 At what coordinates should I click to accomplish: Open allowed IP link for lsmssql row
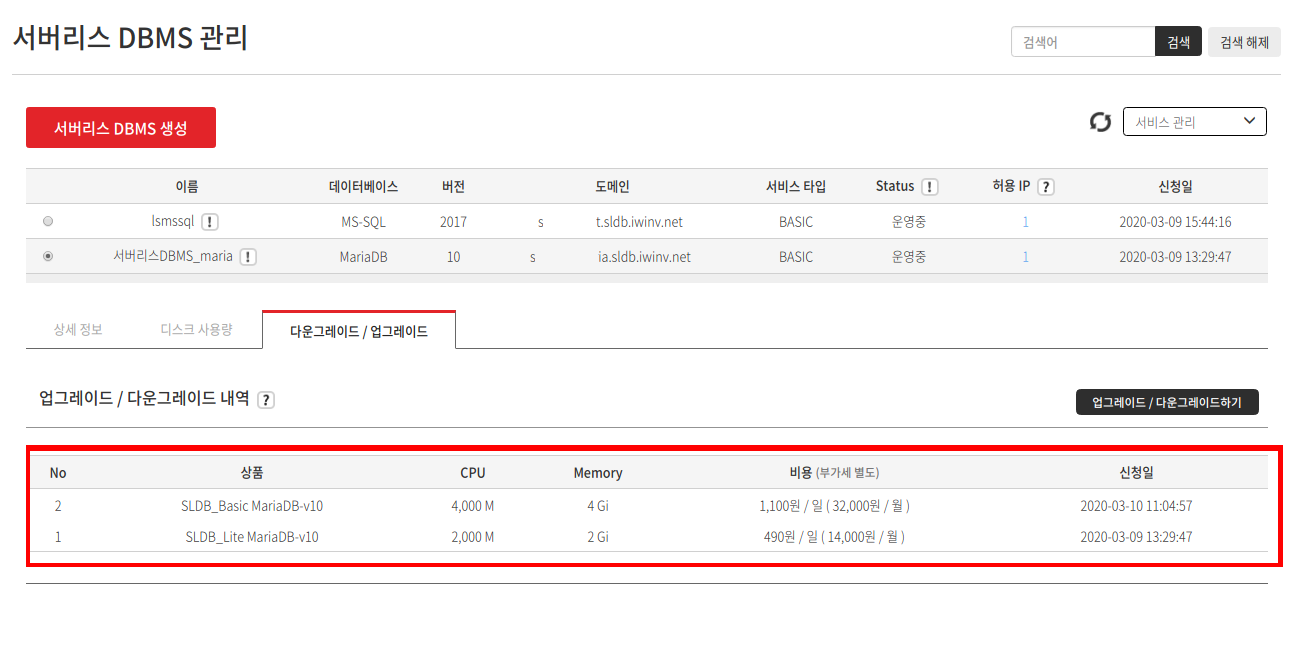point(1025,222)
